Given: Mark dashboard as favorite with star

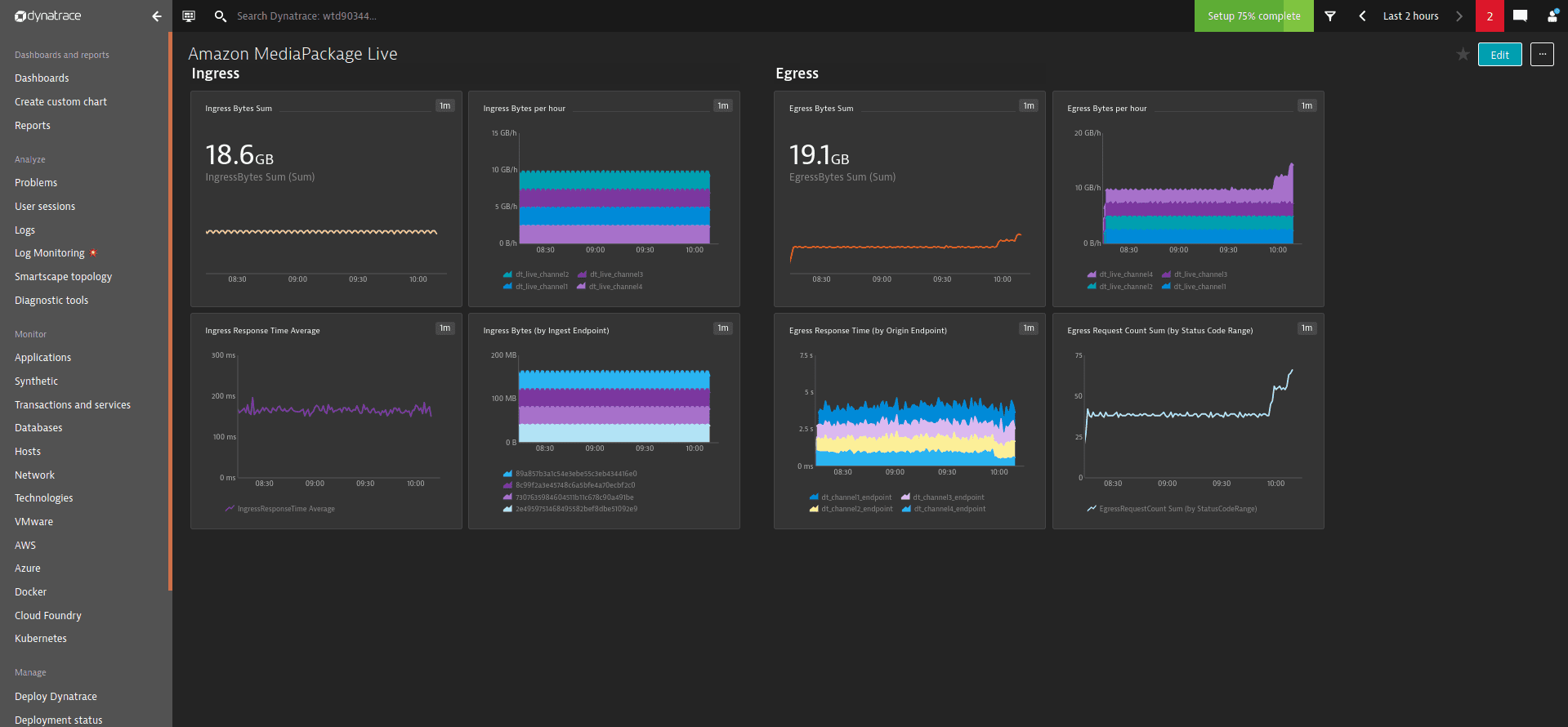Looking at the screenshot, I should point(1463,55).
